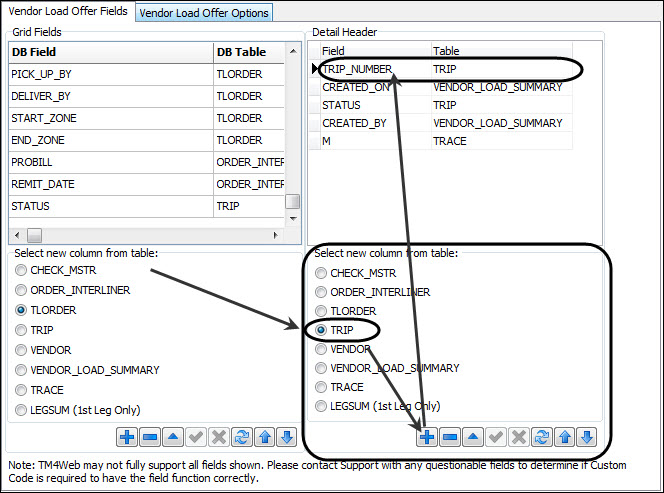
Task: Click move-down arrow icon under Grid Fields
Action: coord(287,437)
